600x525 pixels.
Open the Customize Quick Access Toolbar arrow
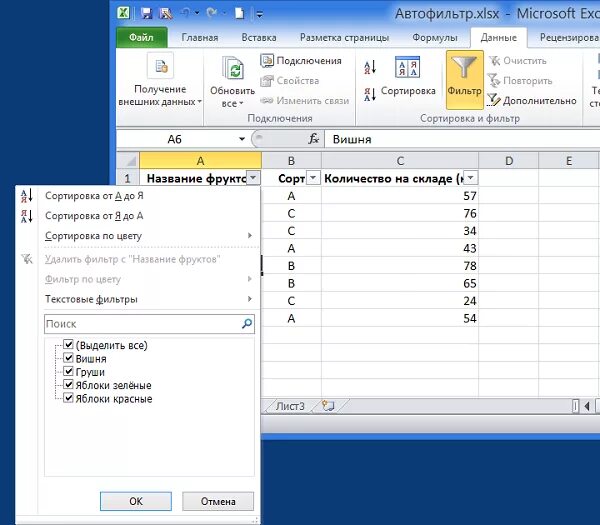259,15
